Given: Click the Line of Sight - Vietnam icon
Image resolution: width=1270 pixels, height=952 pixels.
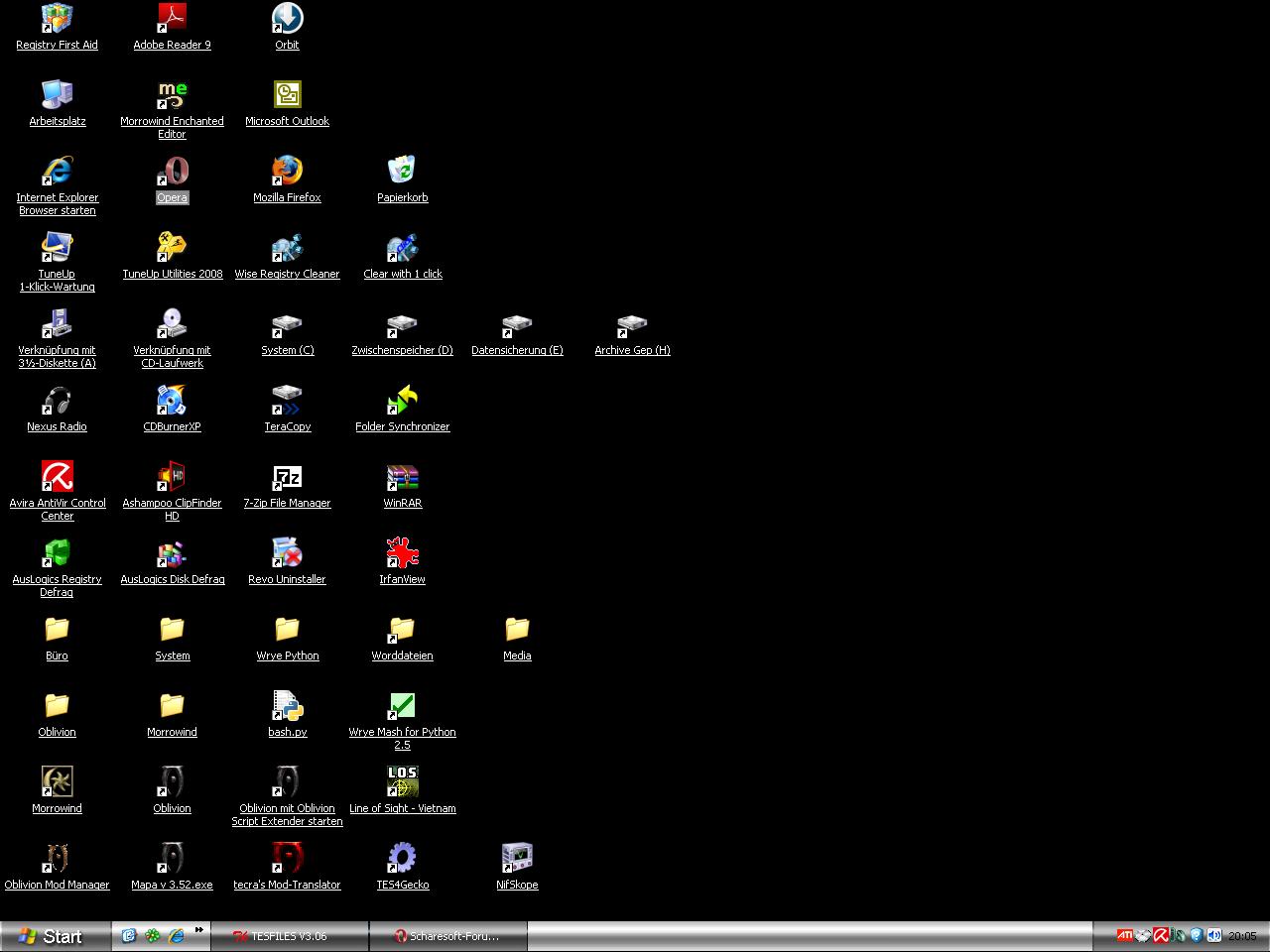Looking at the screenshot, I should coord(402,782).
